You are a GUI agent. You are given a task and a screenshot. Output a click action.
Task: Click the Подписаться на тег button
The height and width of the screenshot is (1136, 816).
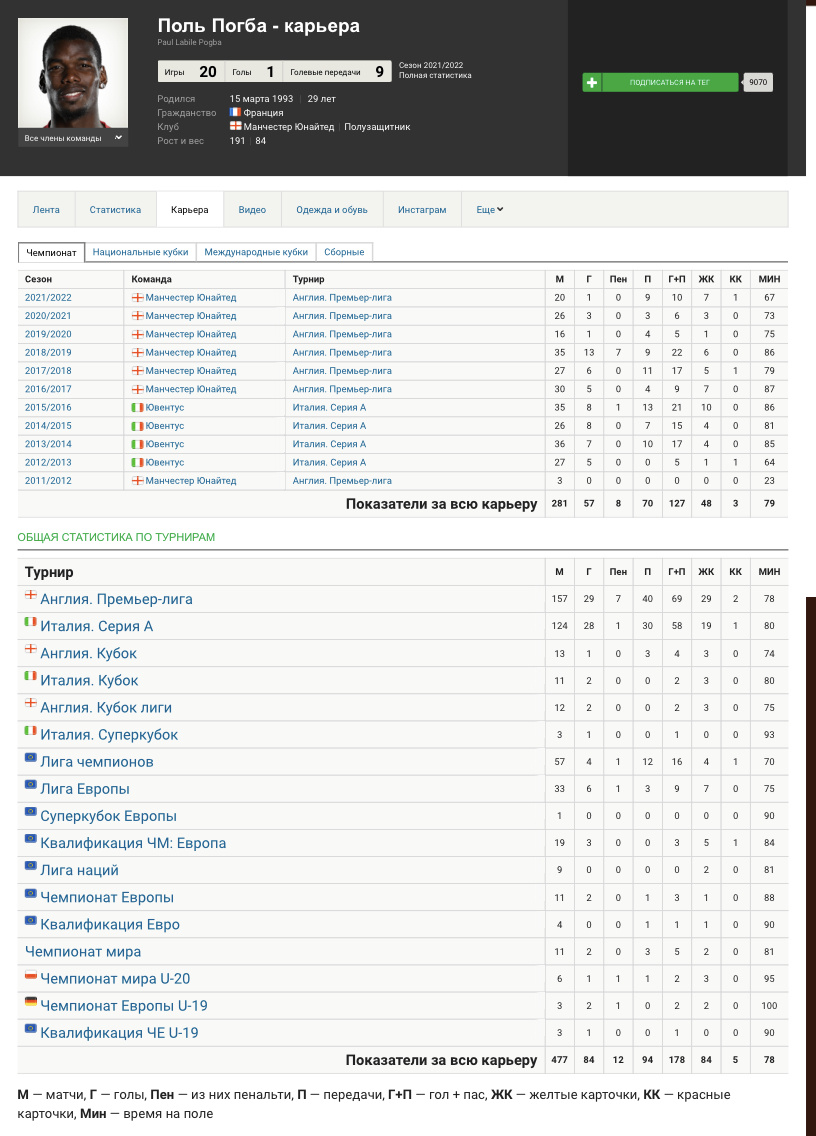(669, 83)
